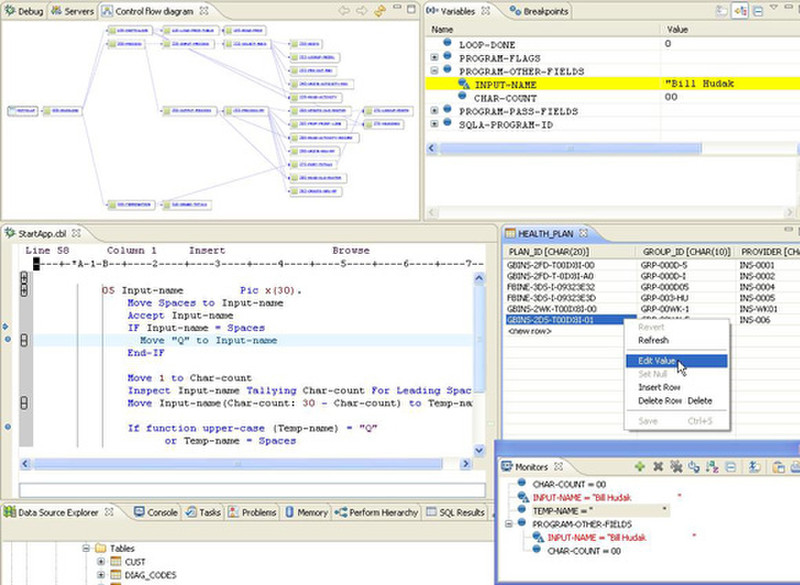Image resolution: width=800 pixels, height=585 pixels.
Task: Toggle the breakpoint marker beside Move Q line
Action: coord(6,340)
